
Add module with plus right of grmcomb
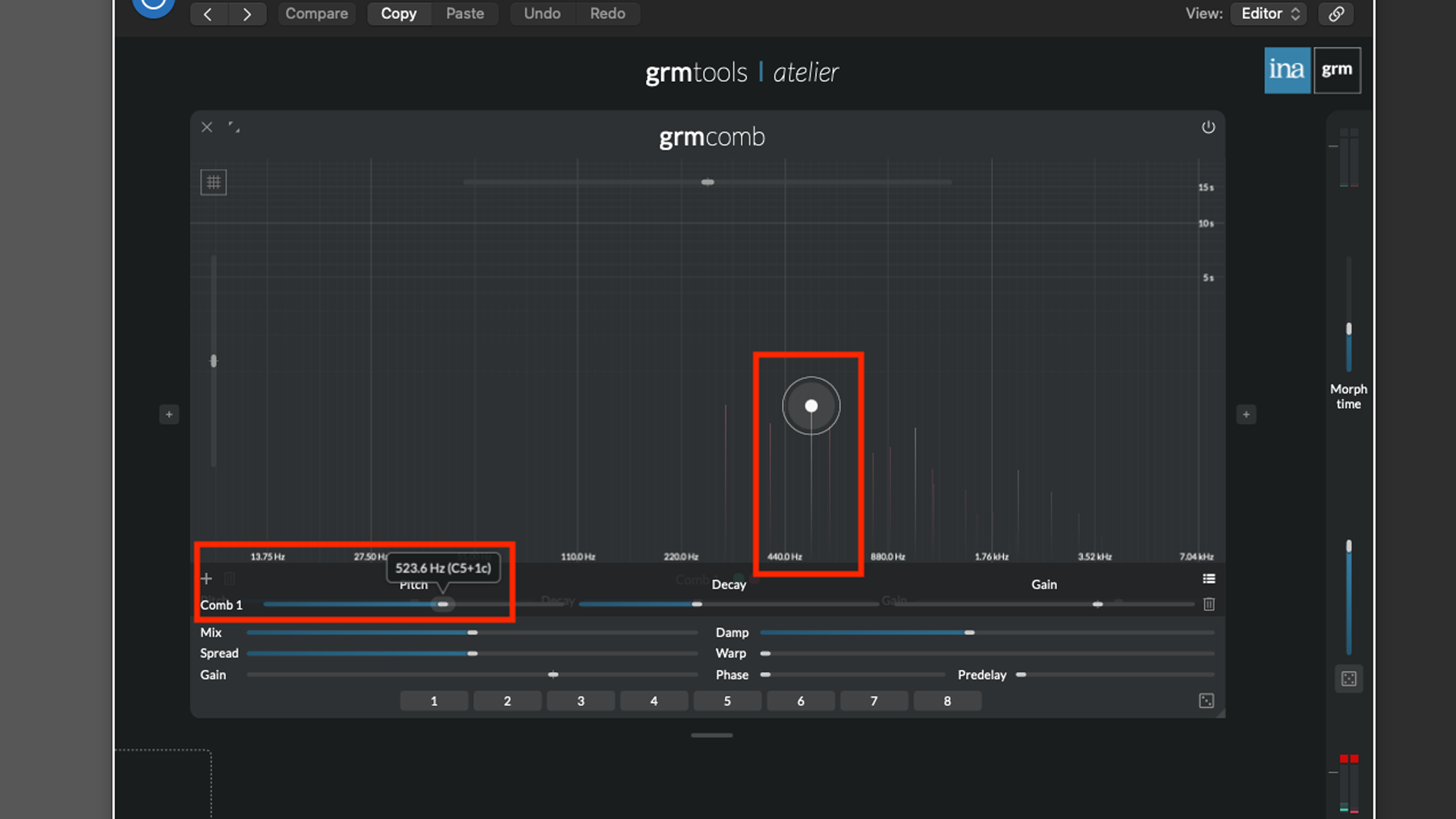click(1246, 415)
